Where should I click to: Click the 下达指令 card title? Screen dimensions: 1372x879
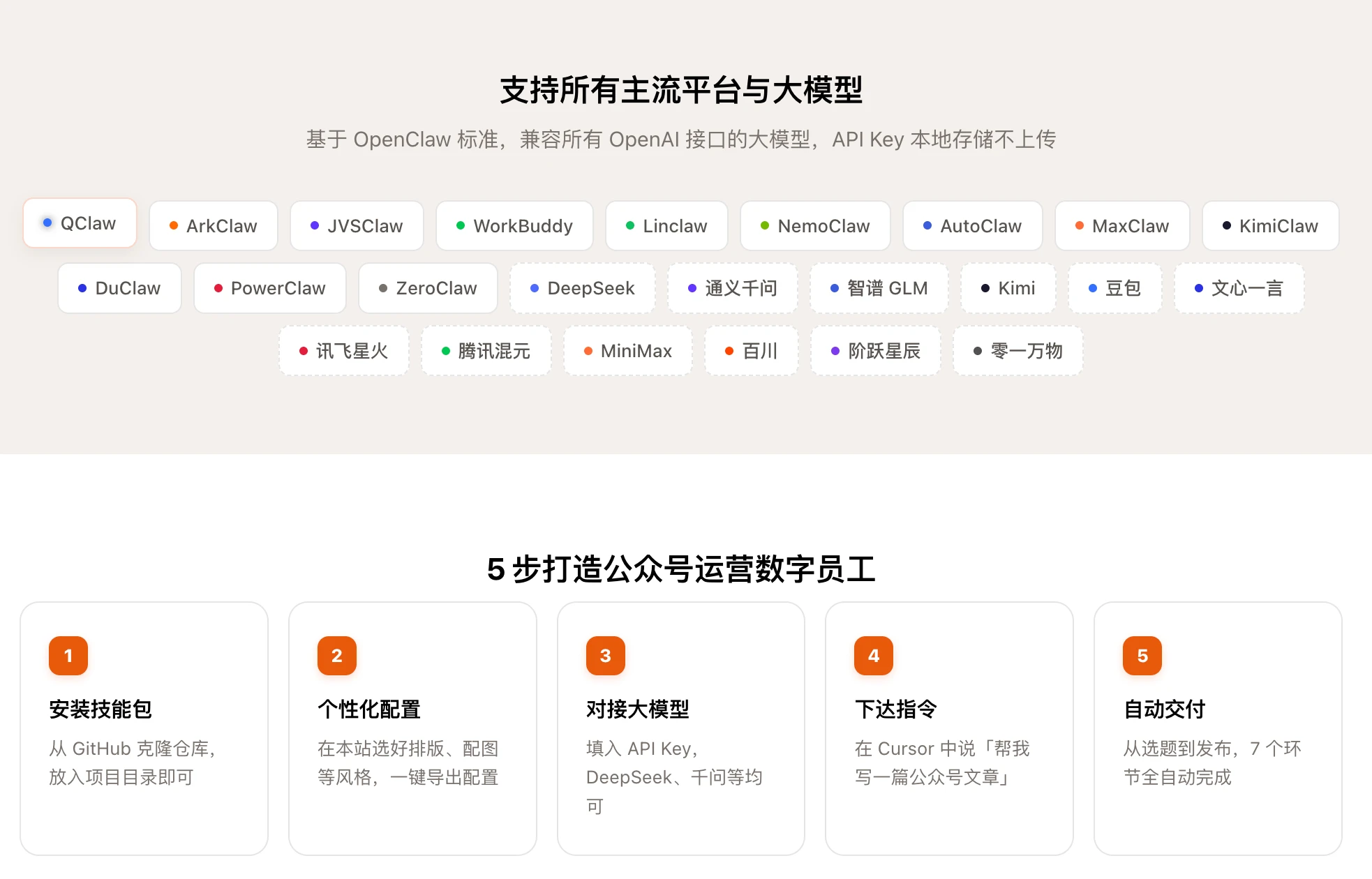[896, 709]
